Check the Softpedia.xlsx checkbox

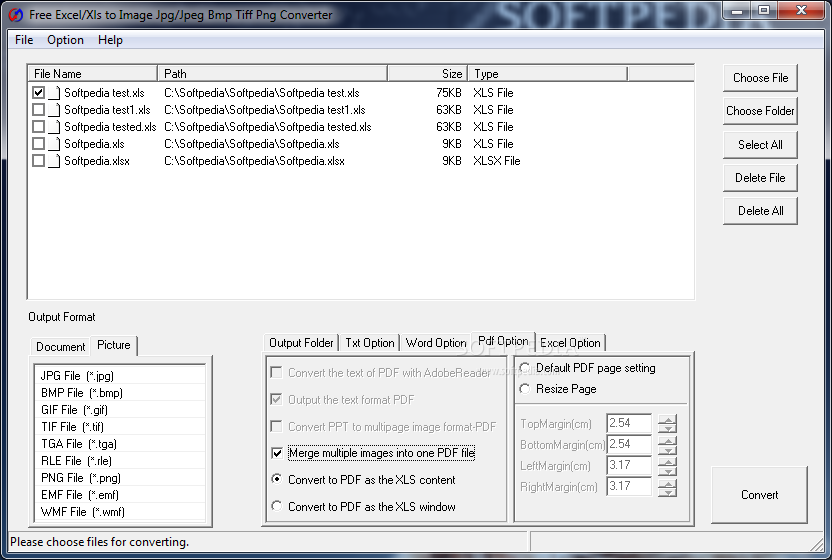(x=38, y=161)
